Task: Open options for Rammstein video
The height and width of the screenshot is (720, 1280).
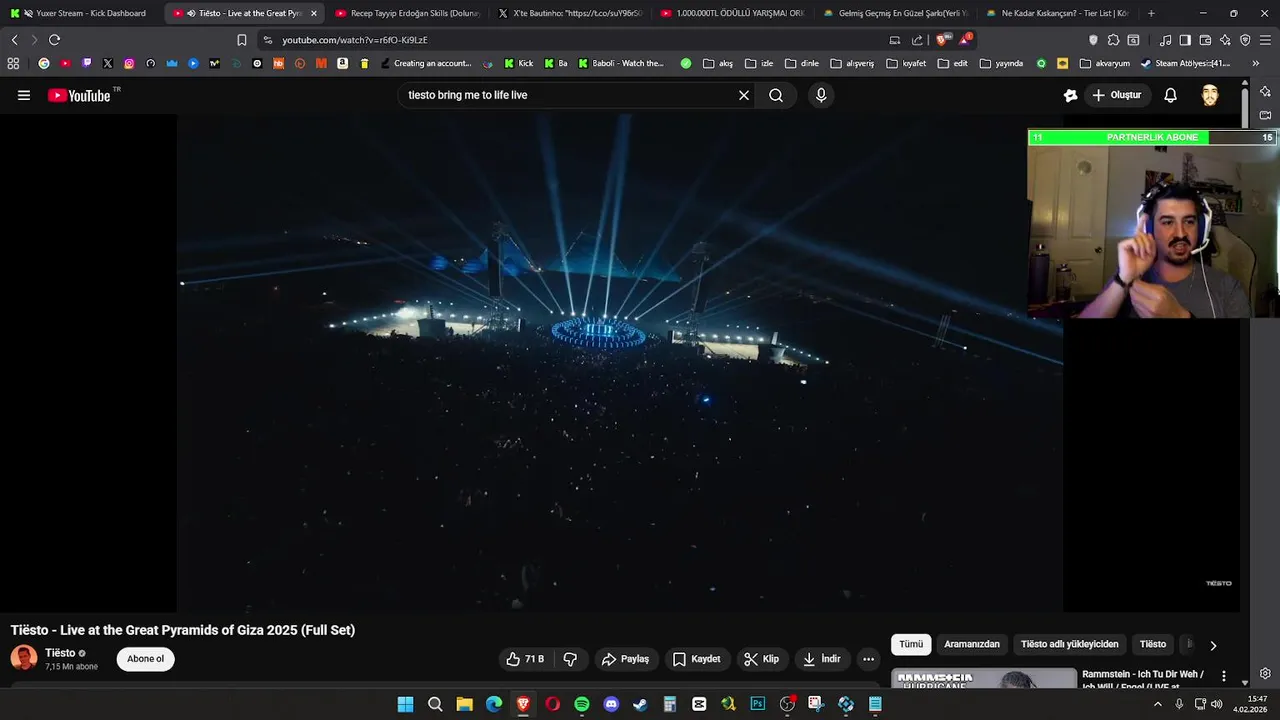Action: [x=1223, y=677]
